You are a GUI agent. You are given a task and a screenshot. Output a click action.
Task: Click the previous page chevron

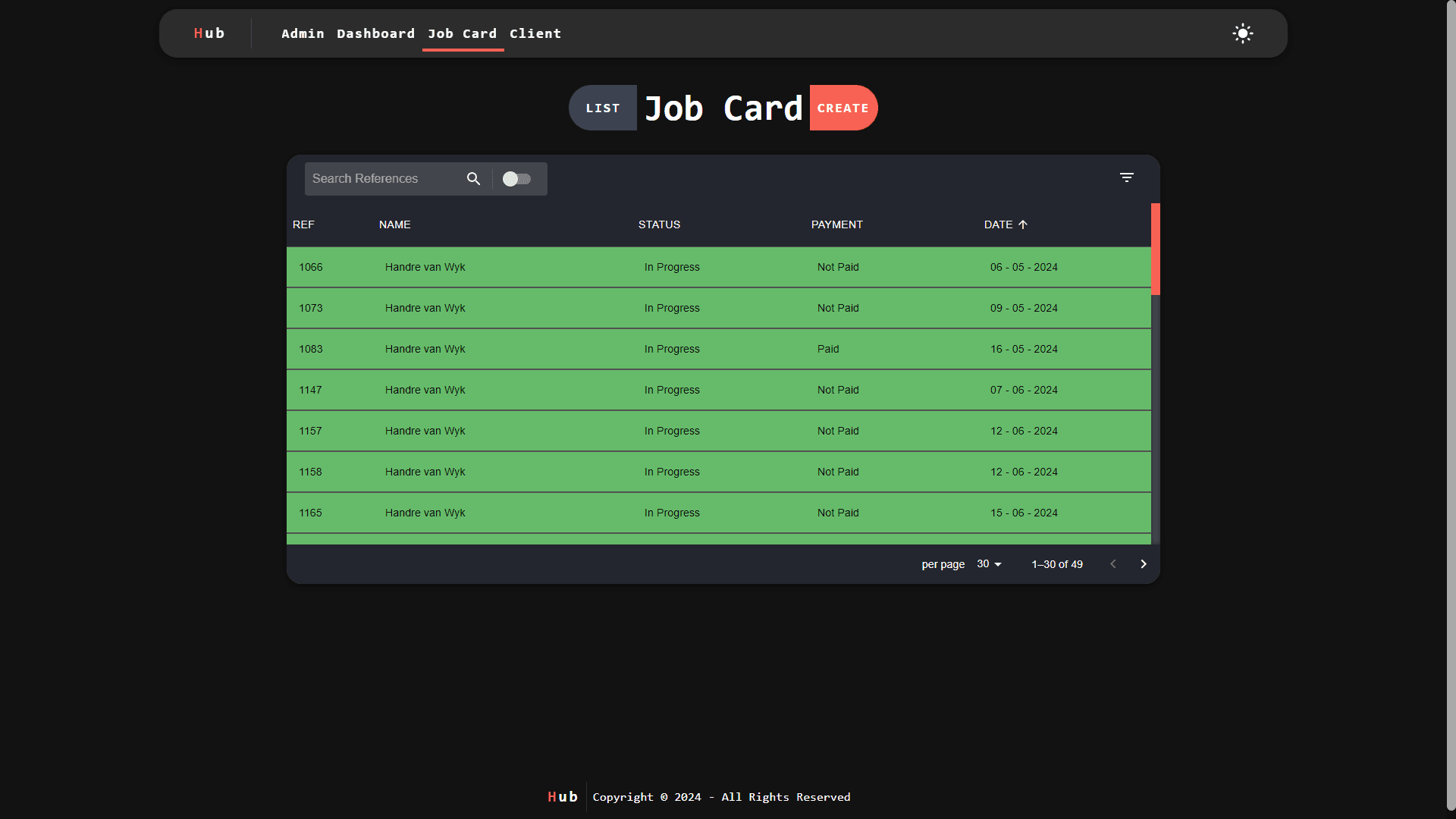1112,563
